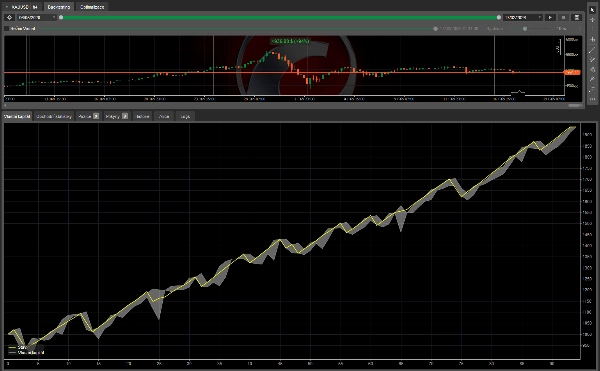Screen dimensions: 600x371
Task: Expand the XAUUSD h4 instance arrow
Action: (x=7, y=7)
